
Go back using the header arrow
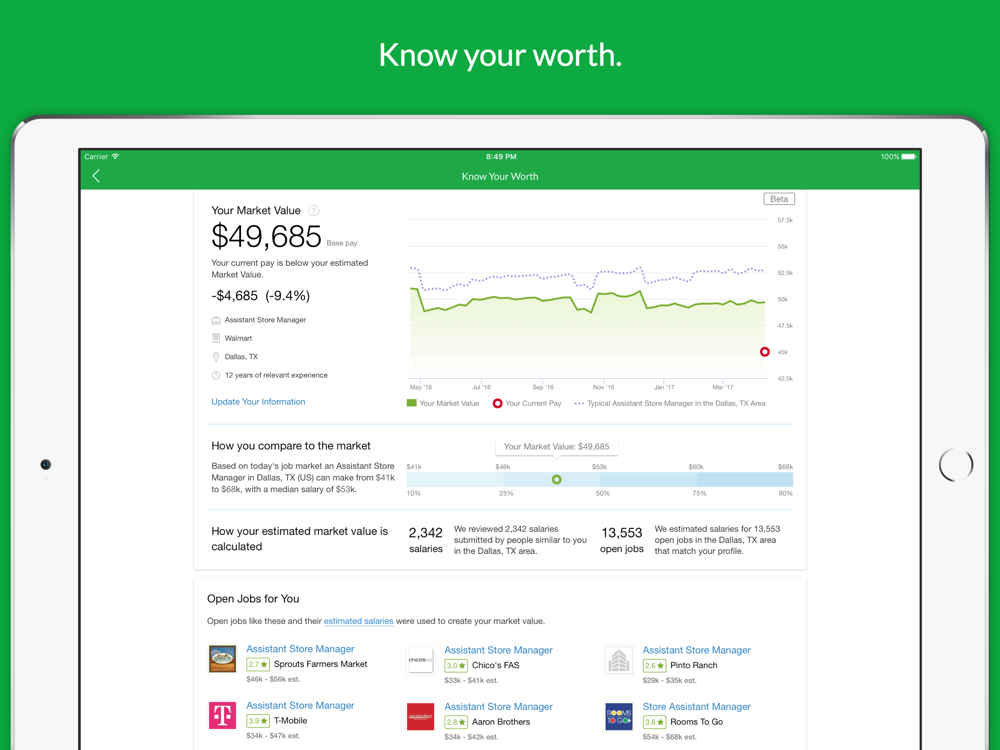[96, 176]
